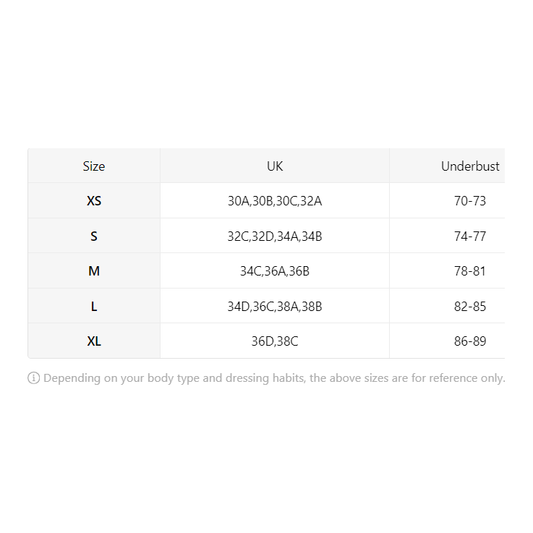Select the L size row label
Screen dimensions: 533x533
(94, 306)
